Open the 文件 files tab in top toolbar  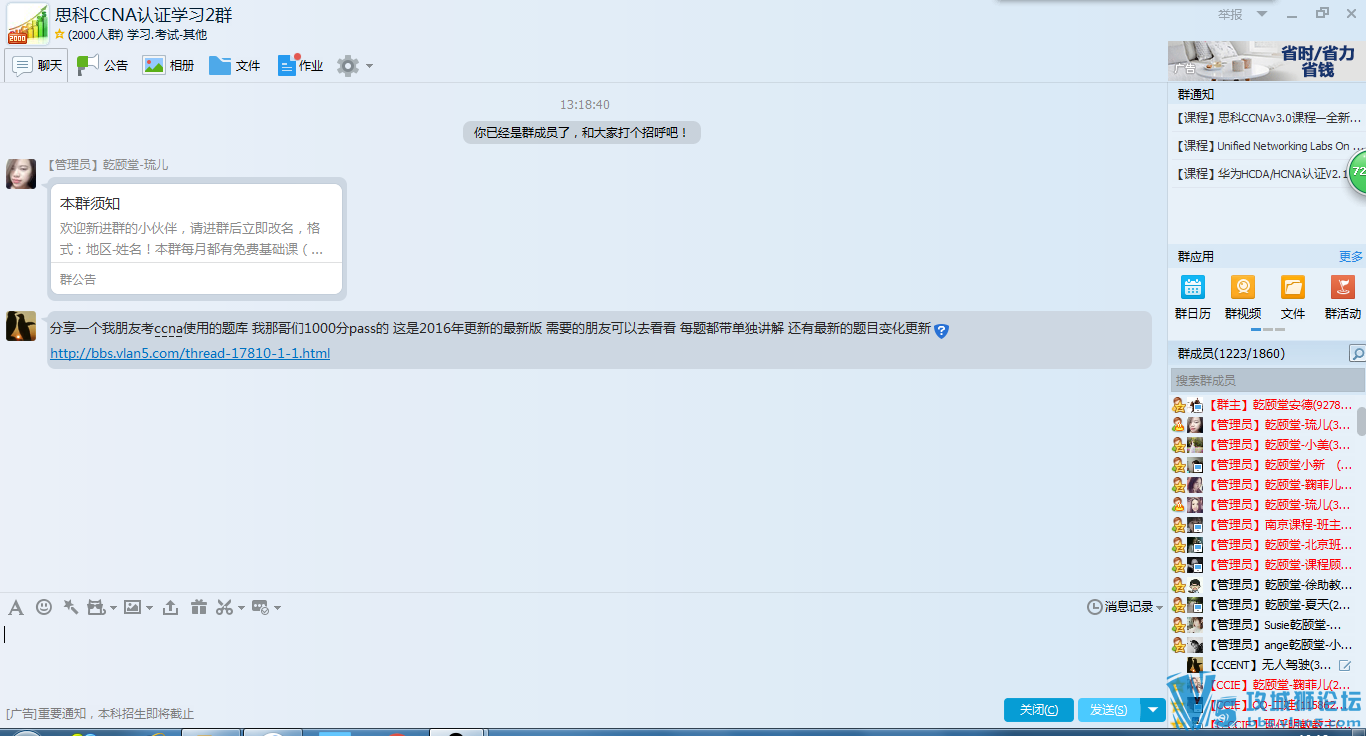point(234,66)
